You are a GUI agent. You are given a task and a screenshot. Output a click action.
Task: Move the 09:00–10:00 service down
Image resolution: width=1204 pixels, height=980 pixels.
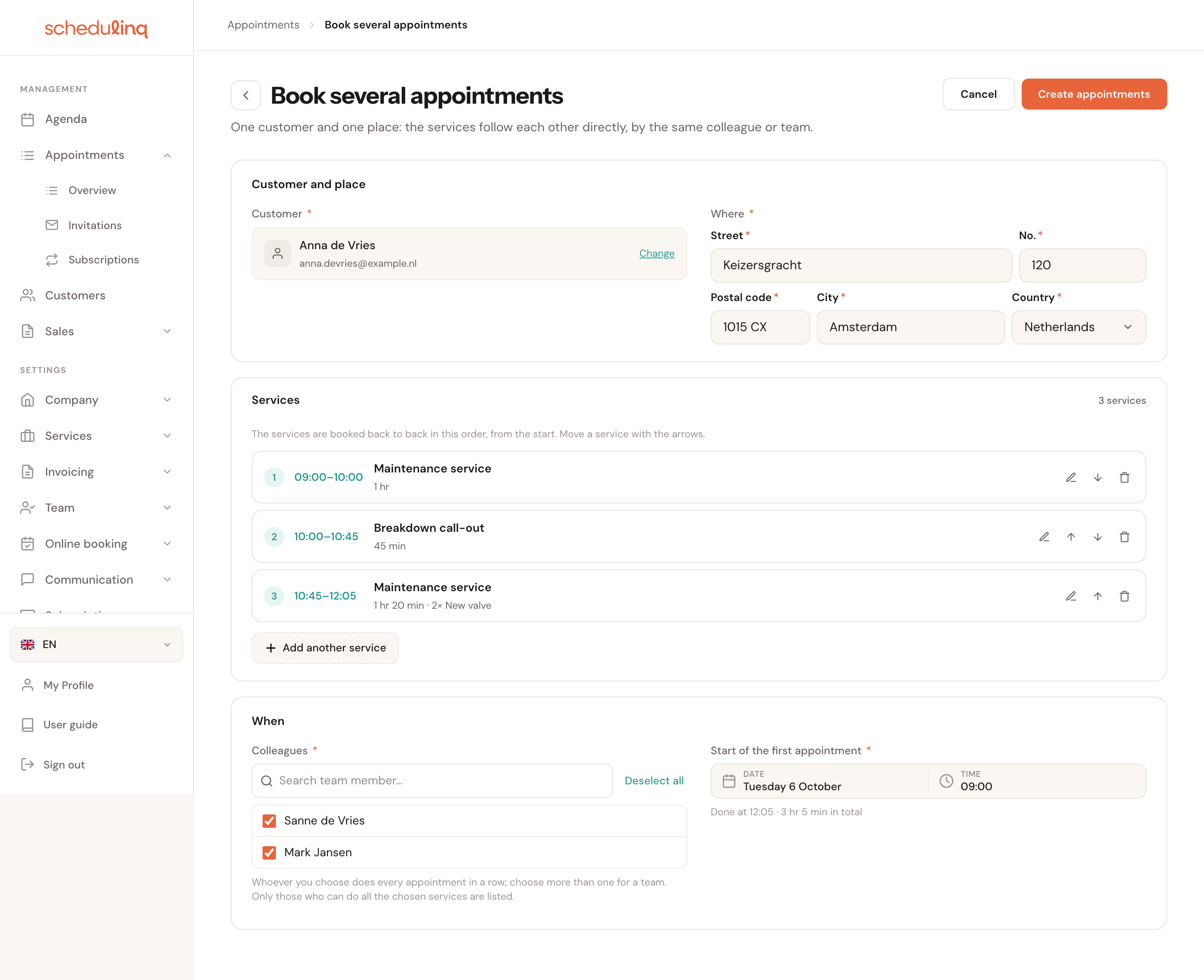[1097, 477]
